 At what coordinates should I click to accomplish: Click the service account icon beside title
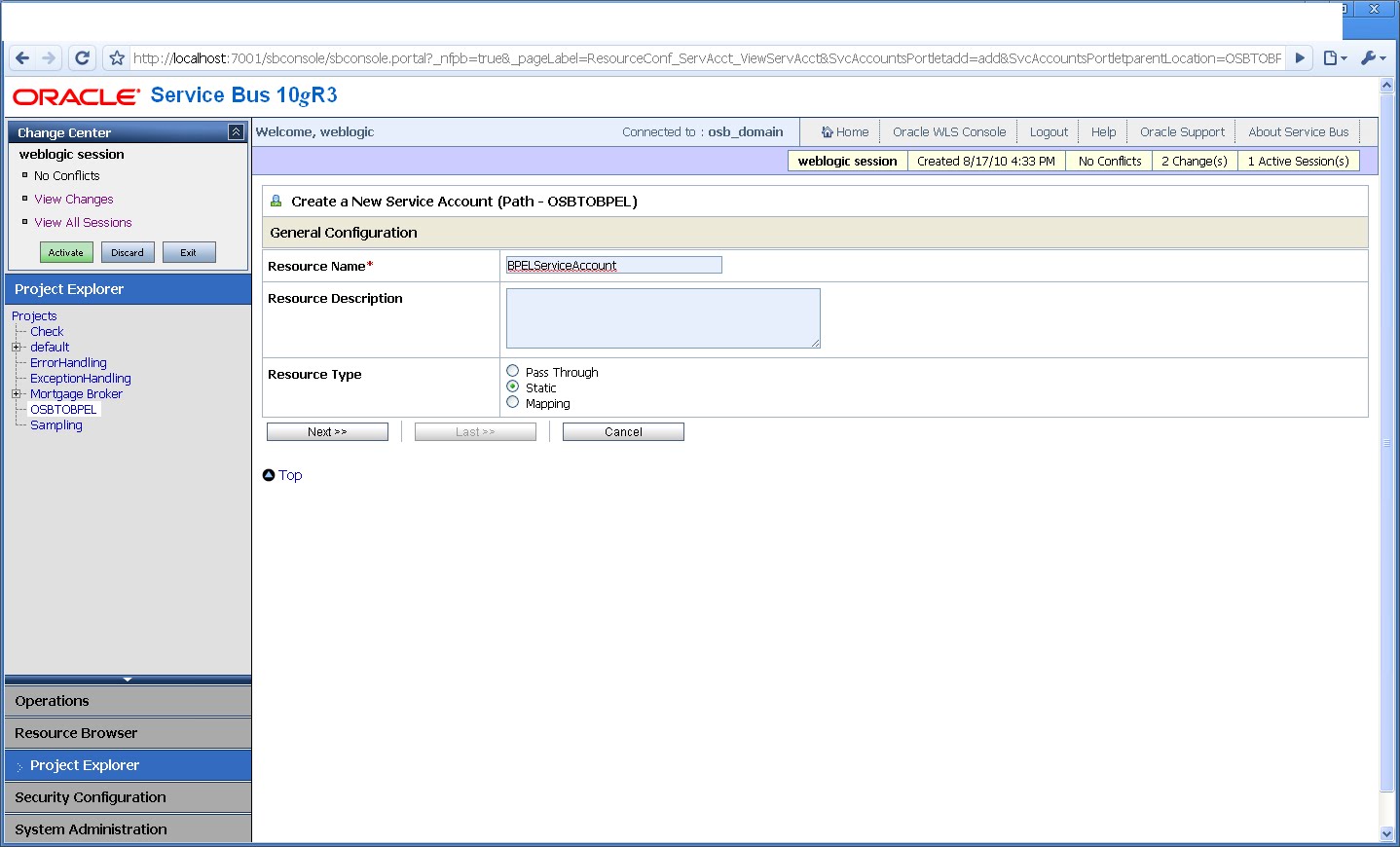276,201
